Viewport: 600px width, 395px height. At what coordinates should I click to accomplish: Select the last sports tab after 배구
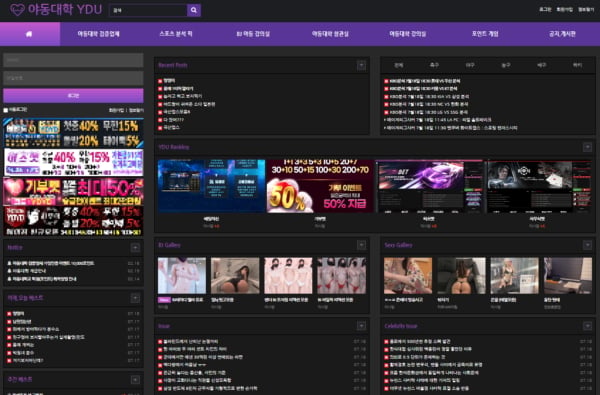[x=577, y=65]
